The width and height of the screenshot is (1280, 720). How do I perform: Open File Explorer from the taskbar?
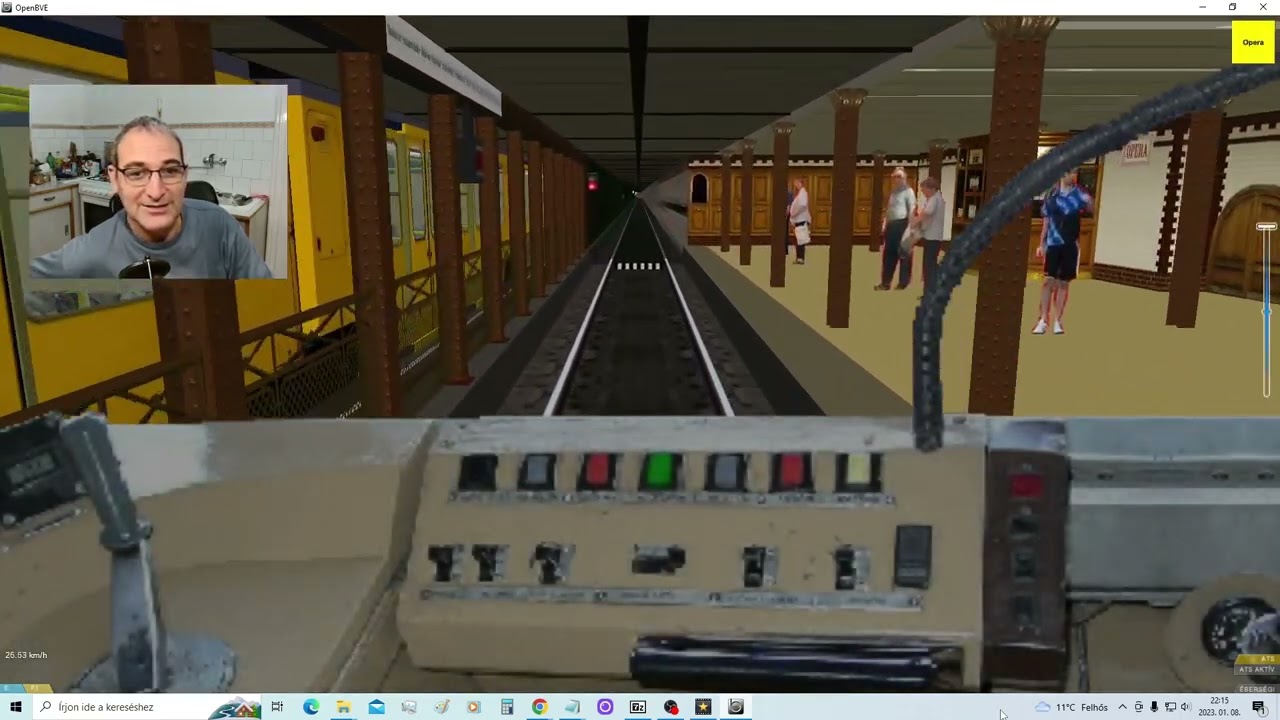pyautogui.click(x=343, y=707)
